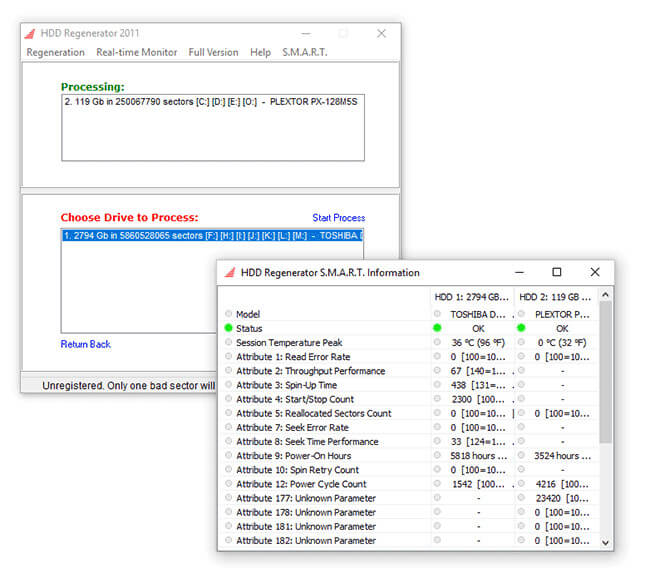650x588 pixels.
Task: Maximize the S.M.A.R.T. Information window
Action: (557, 272)
